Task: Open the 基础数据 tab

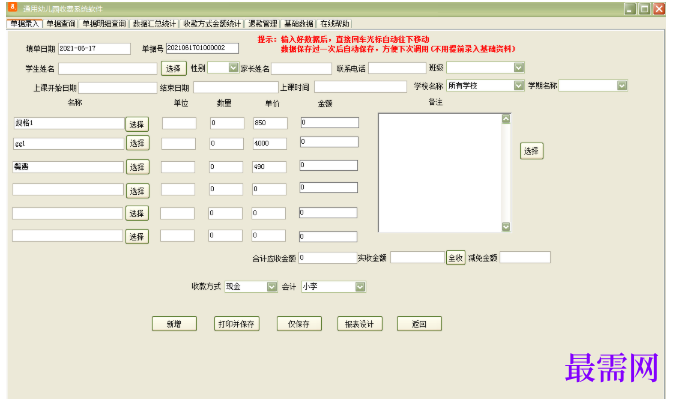Action: pos(298,24)
